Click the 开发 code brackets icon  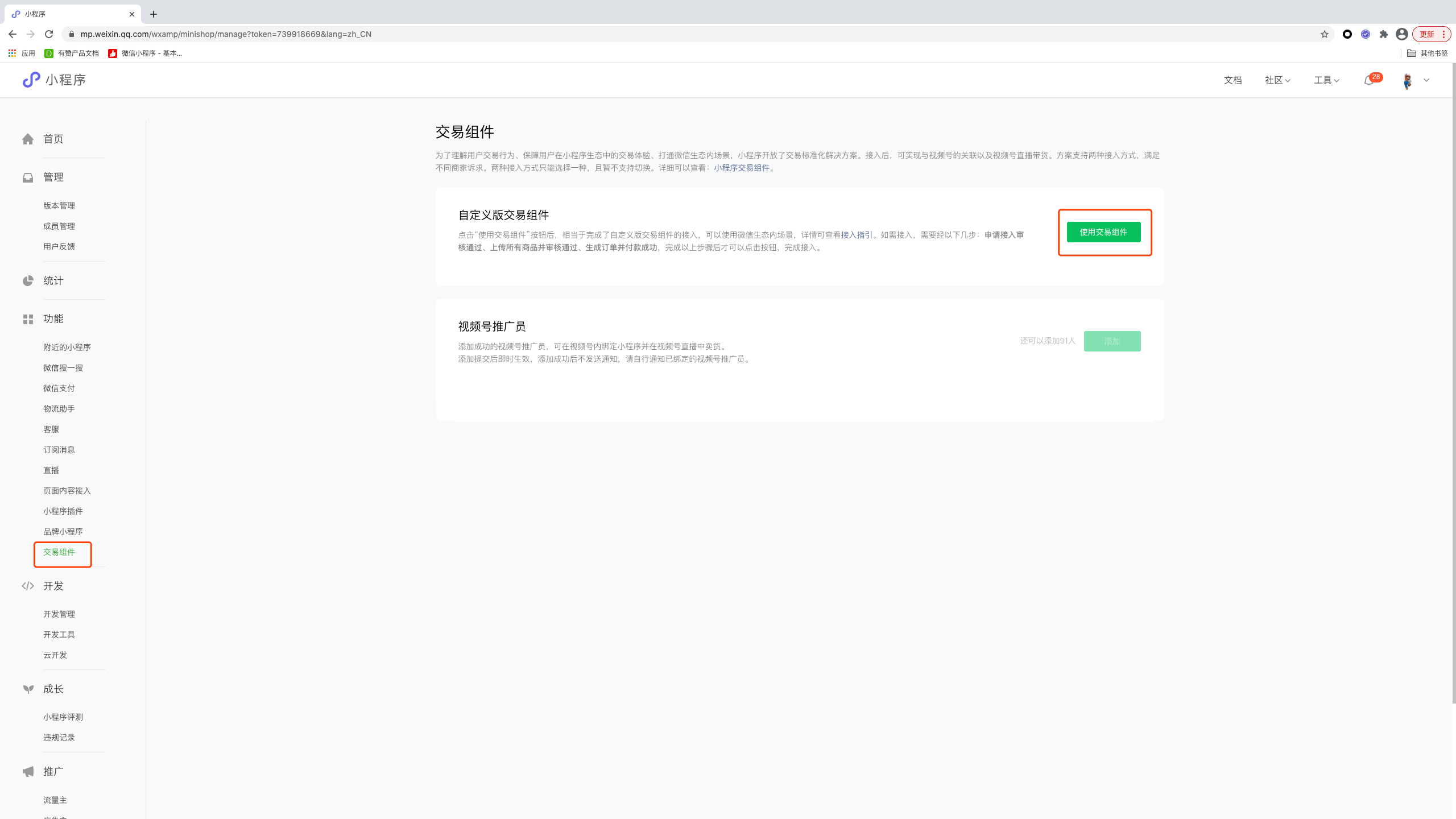[28, 586]
